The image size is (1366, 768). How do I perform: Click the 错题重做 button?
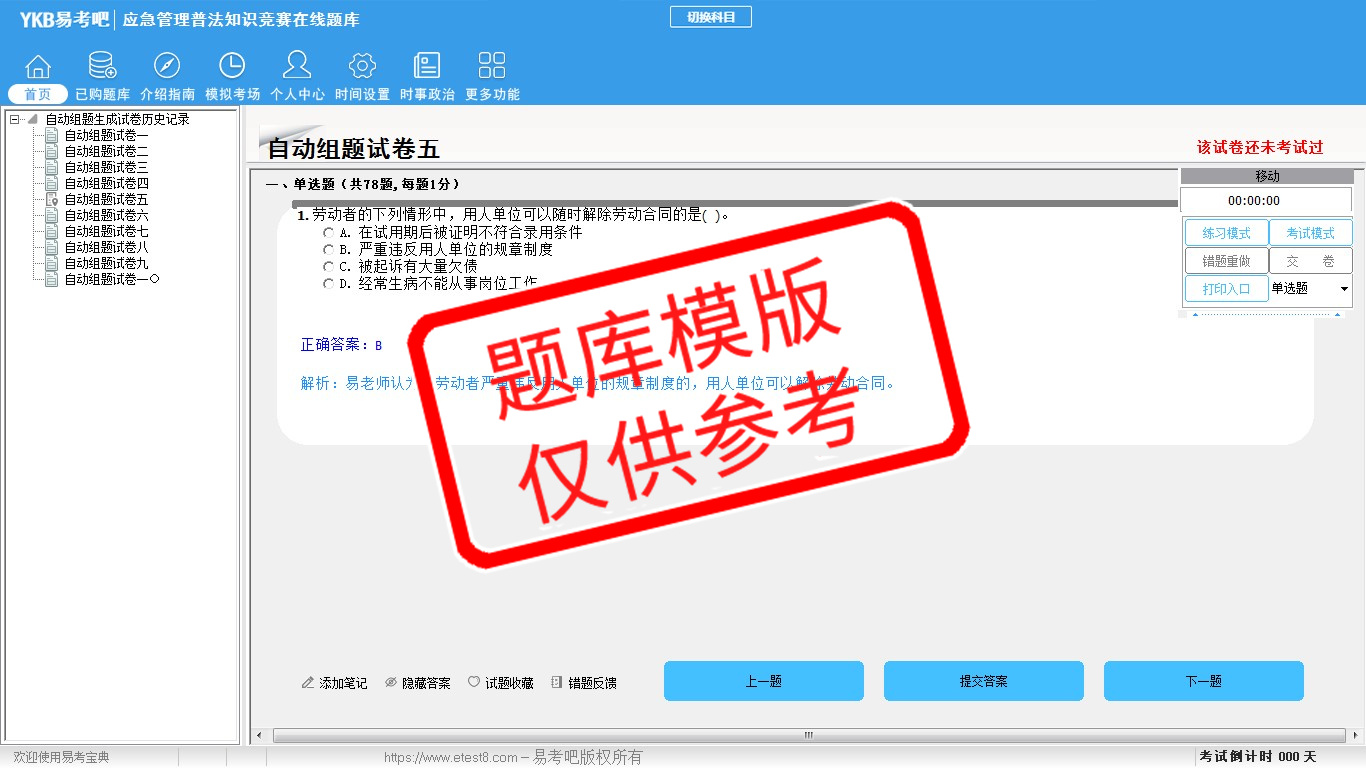point(1226,261)
